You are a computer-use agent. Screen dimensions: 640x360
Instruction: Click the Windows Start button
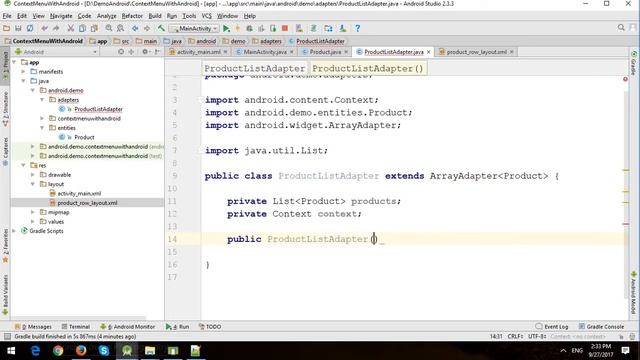11,351
